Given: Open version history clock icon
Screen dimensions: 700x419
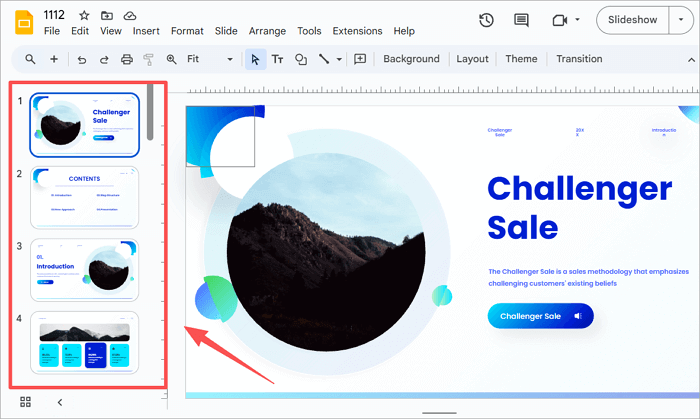Looking at the screenshot, I should click(486, 20).
